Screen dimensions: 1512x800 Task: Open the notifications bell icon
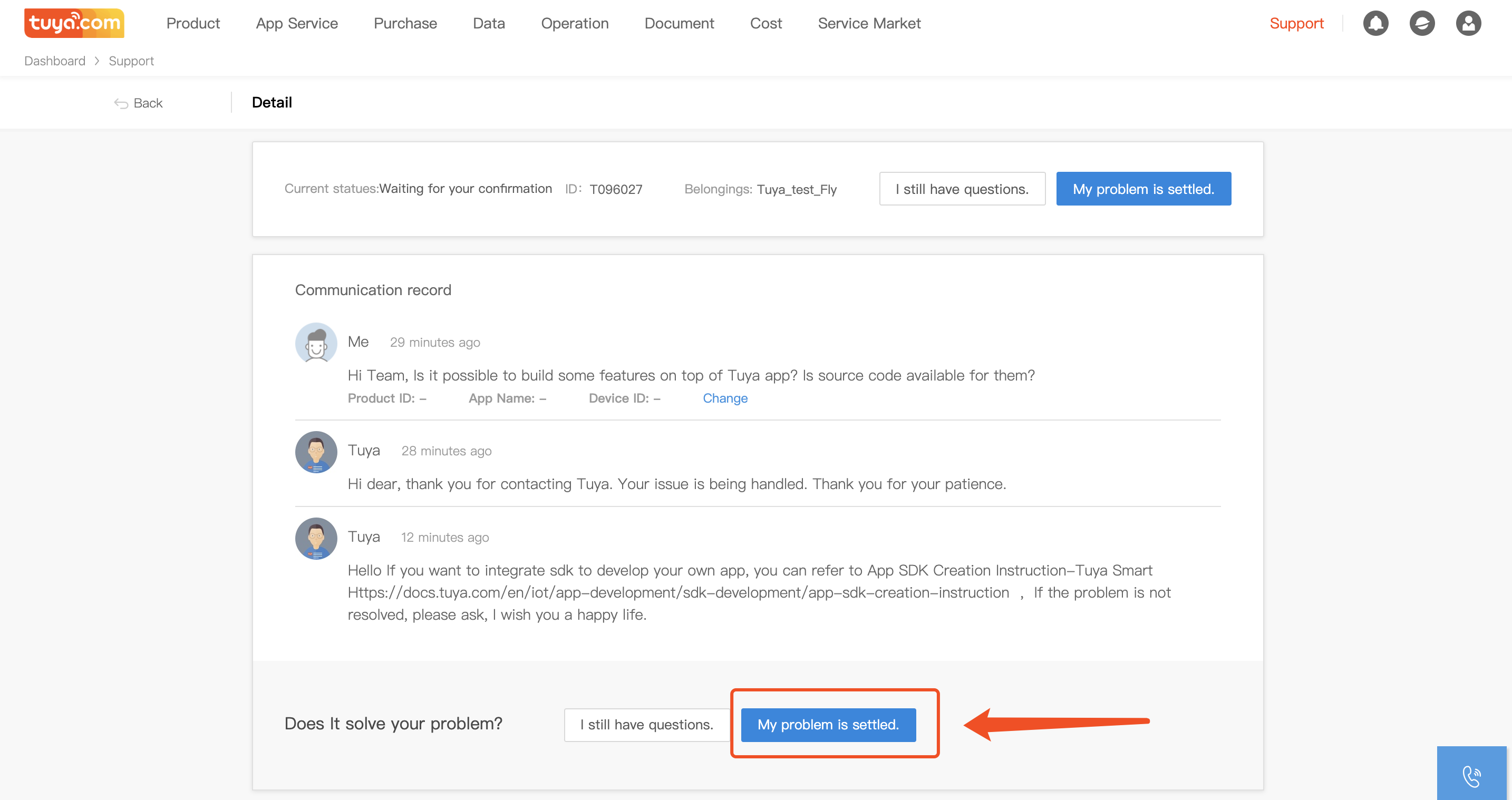tap(1375, 24)
